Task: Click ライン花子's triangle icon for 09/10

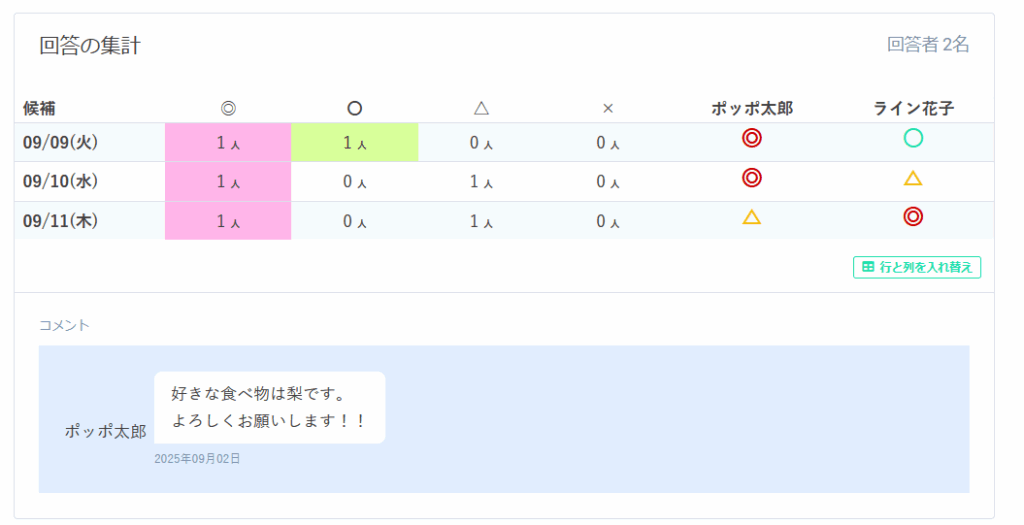Action: tap(912, 179)
